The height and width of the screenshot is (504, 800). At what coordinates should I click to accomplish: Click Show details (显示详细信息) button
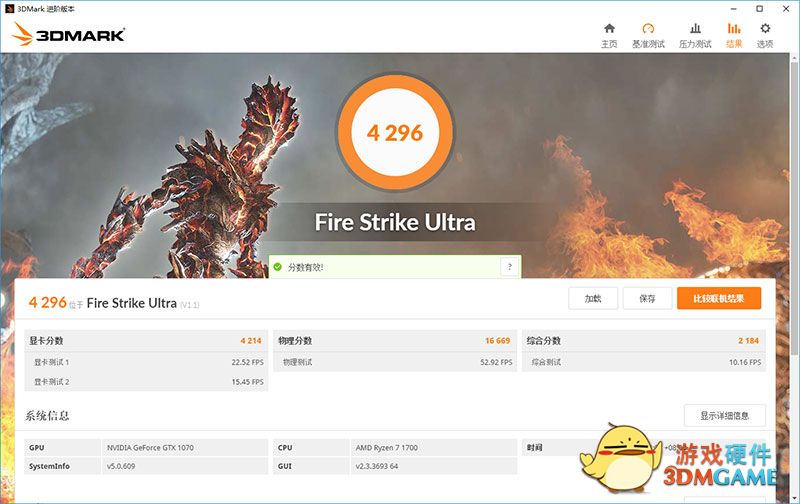[x=724, y=416]
